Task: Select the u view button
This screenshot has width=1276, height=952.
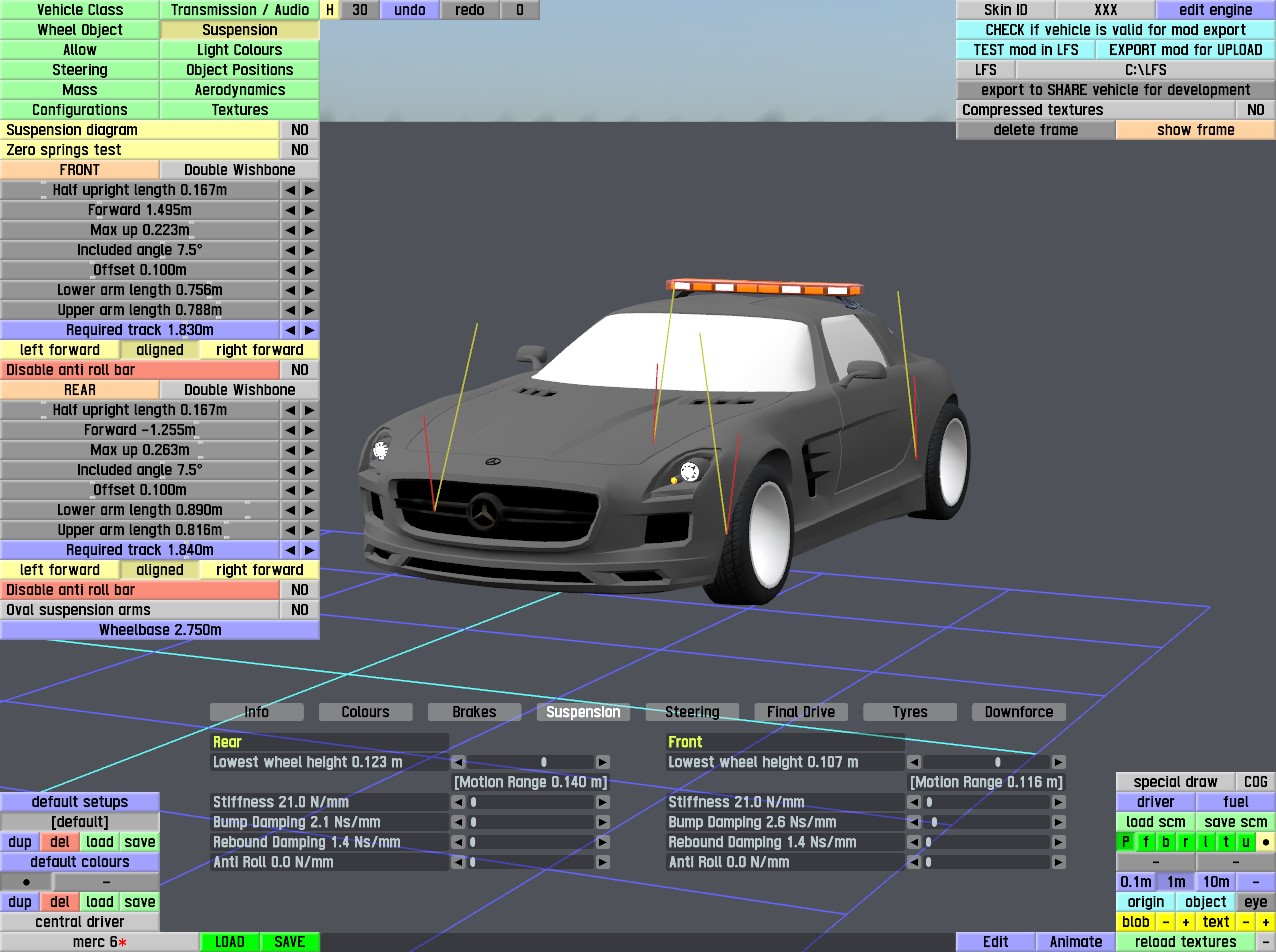Action: [1246, 842]
